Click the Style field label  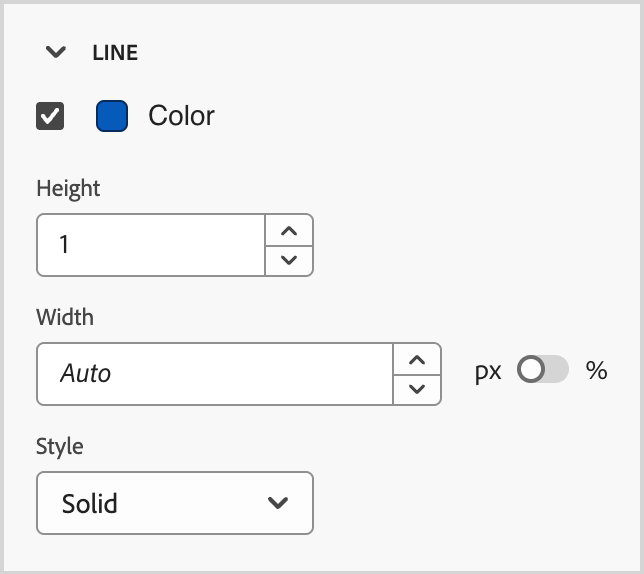click(60, 446)
